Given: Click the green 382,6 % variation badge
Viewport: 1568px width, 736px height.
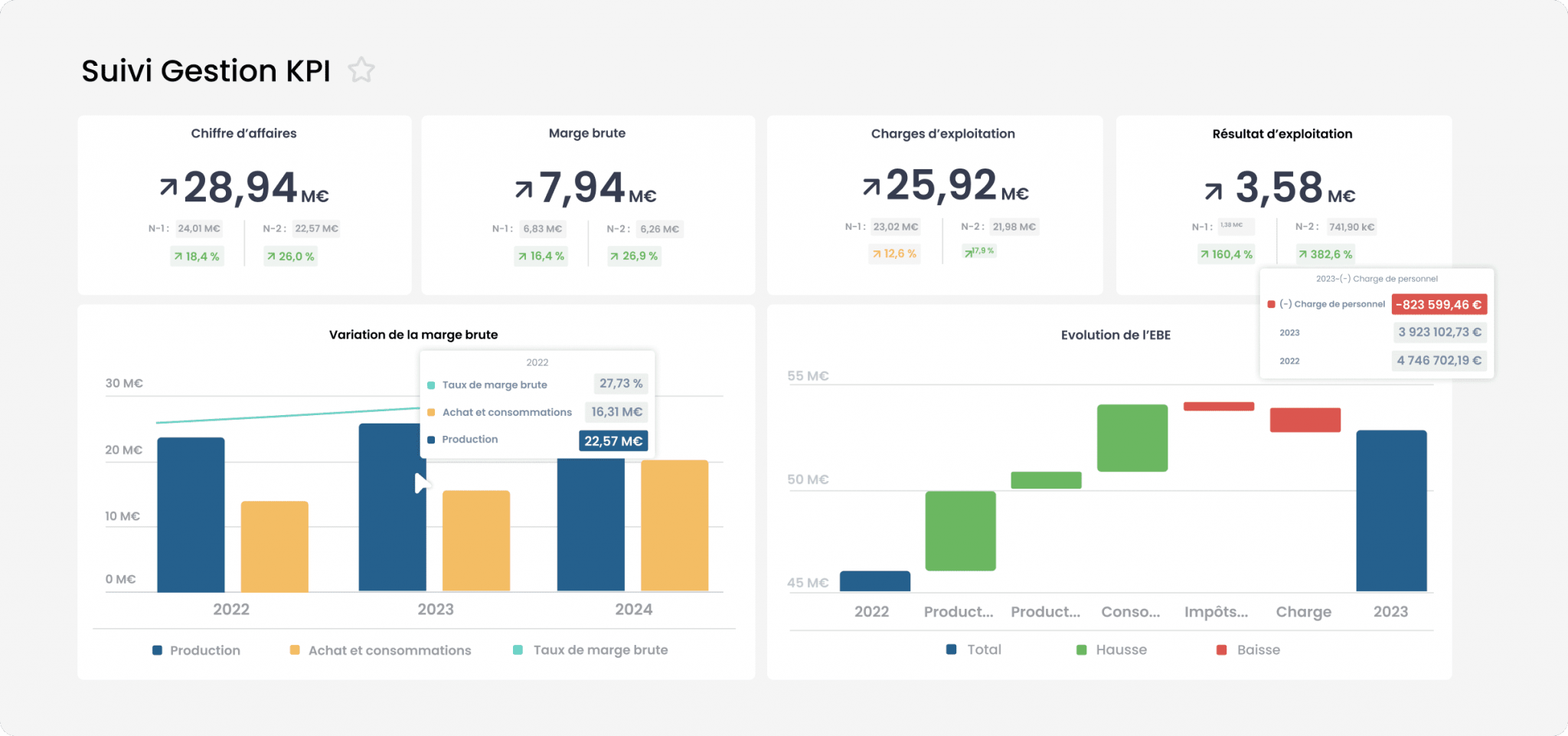Looking at the screenshot, I should [x=1325, y=254].
